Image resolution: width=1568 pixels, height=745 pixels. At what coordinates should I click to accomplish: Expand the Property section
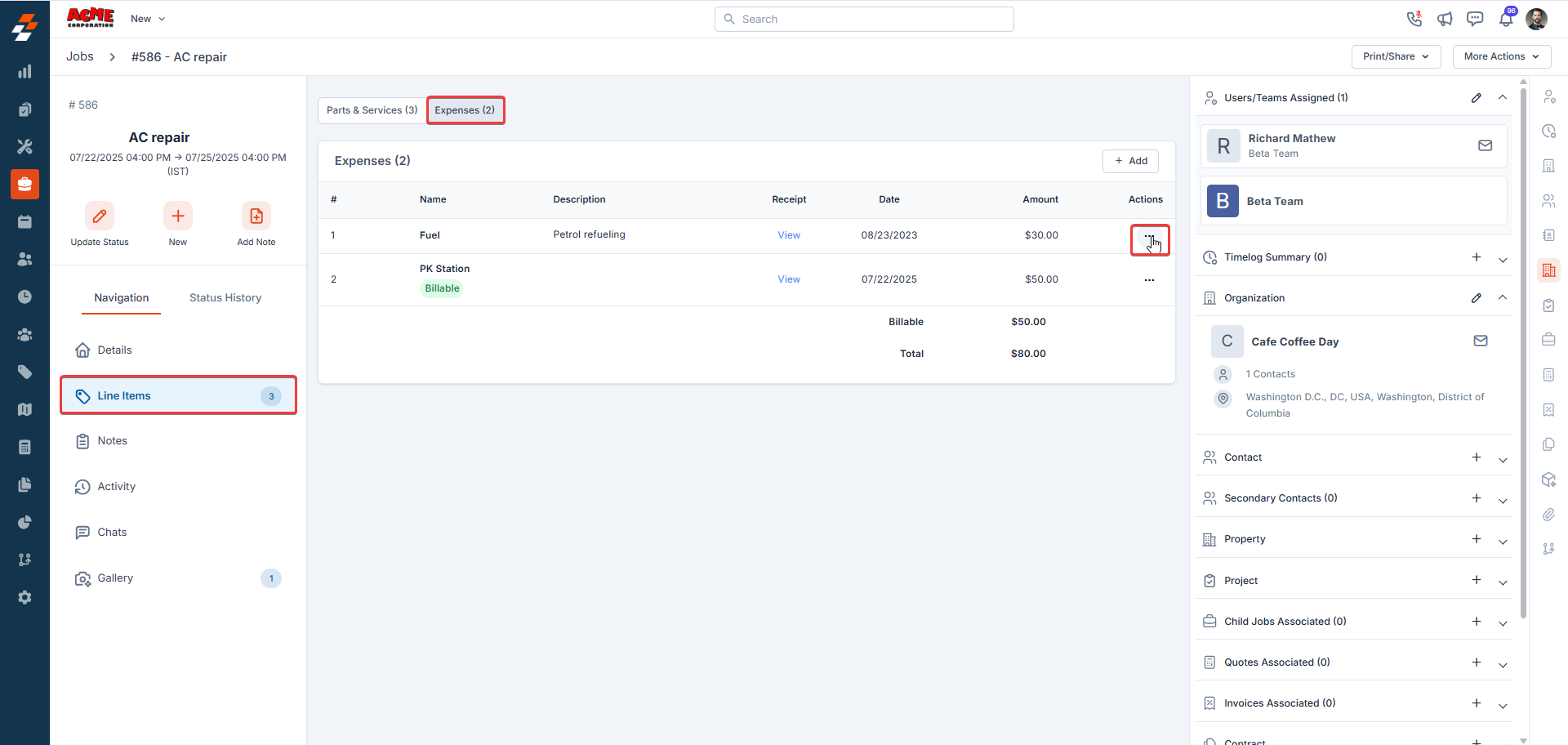[x=1503, y=542]
